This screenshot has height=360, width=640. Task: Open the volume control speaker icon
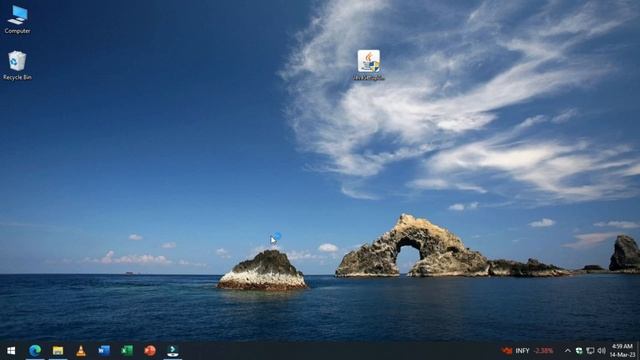(601, 351)
